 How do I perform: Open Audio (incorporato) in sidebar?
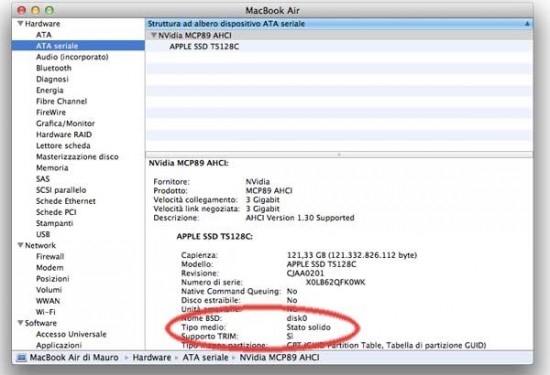point(72,57)
